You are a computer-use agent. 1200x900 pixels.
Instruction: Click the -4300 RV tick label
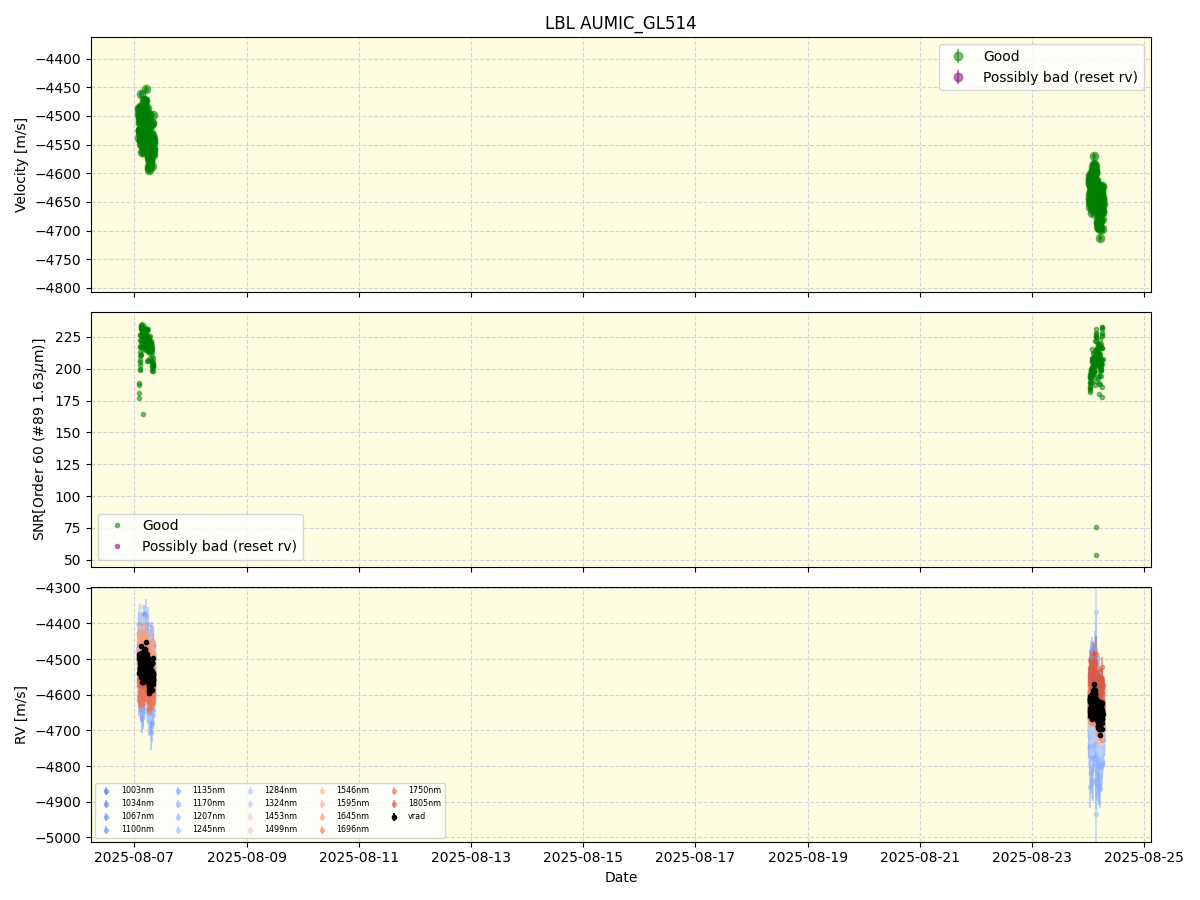point(60,588)
